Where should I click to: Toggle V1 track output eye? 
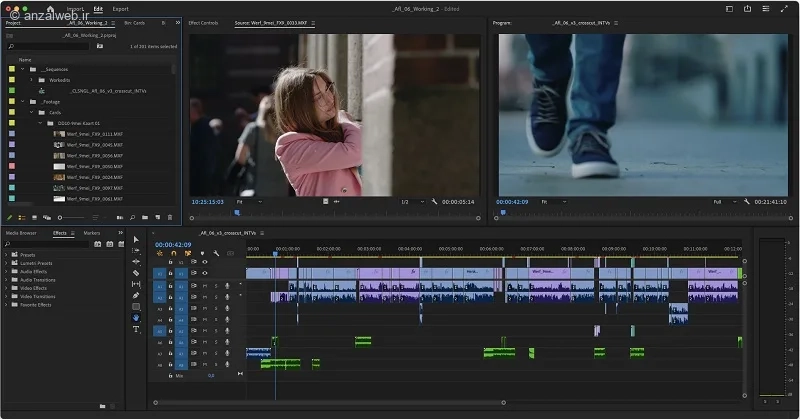tap(205, 273)
